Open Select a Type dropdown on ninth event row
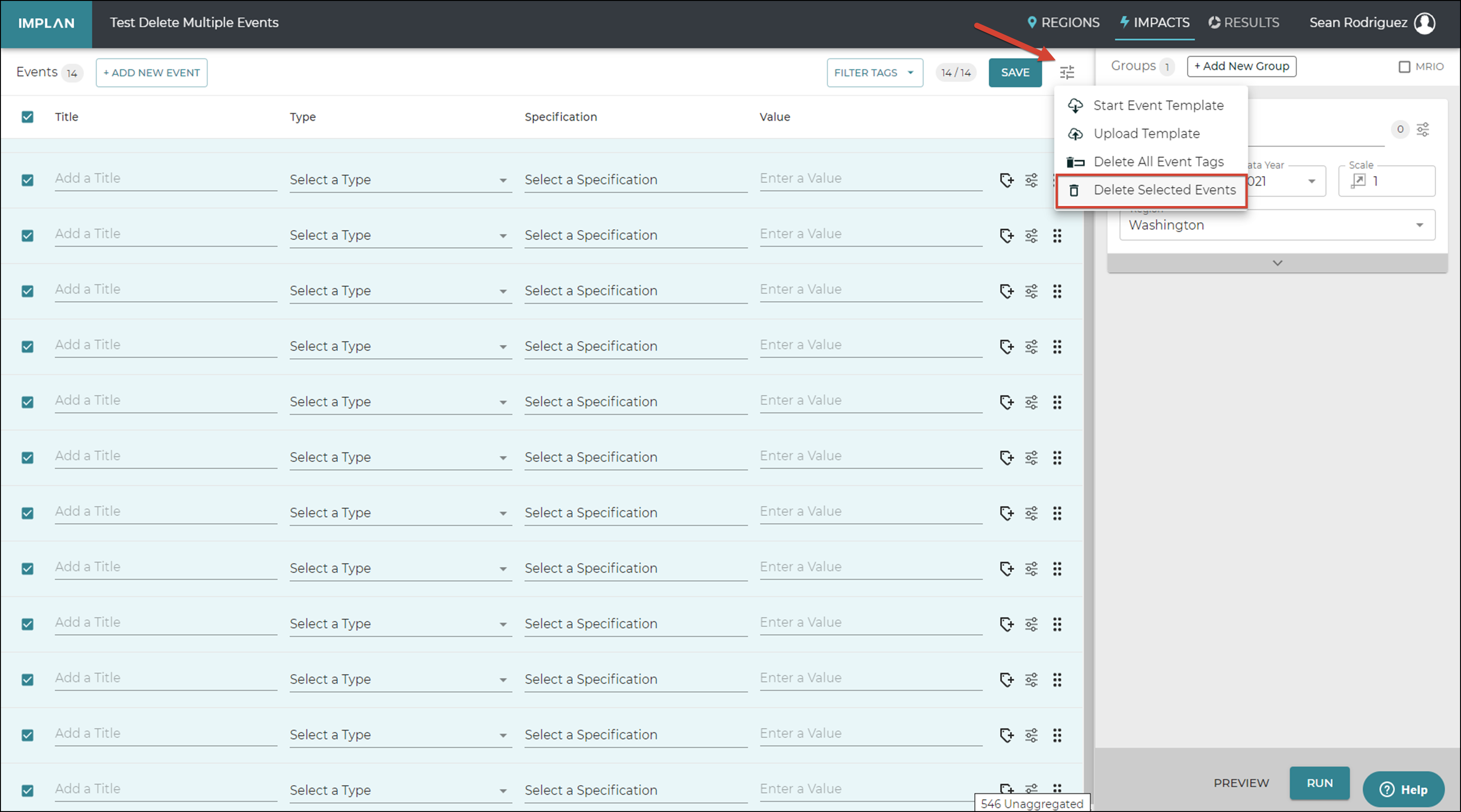Image resolution: width=1461 pixels, height=812 pixels. pyautogui.click(x=400, y=624)
